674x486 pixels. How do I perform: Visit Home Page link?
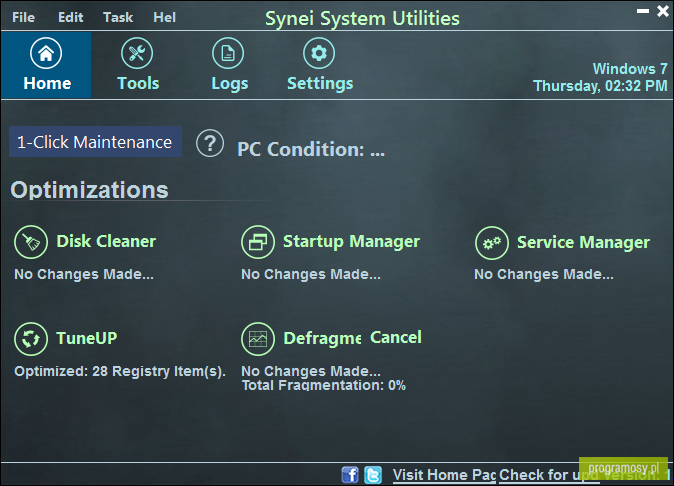point(444,475)
